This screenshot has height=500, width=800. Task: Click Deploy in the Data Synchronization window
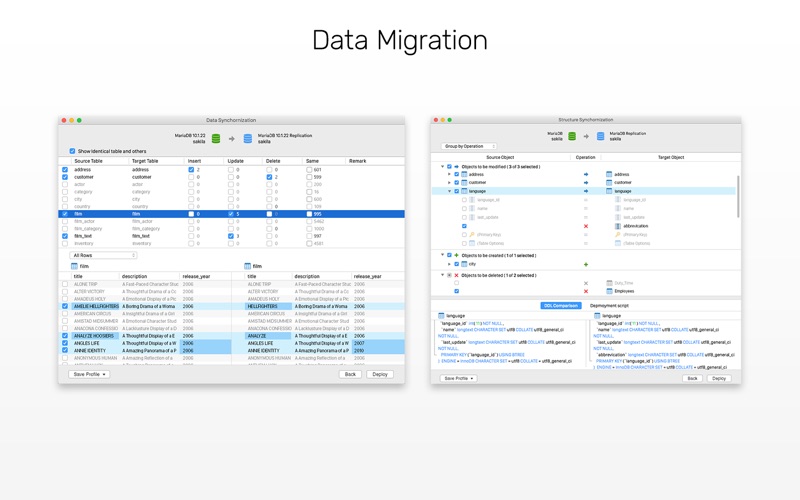click(380, 374)
